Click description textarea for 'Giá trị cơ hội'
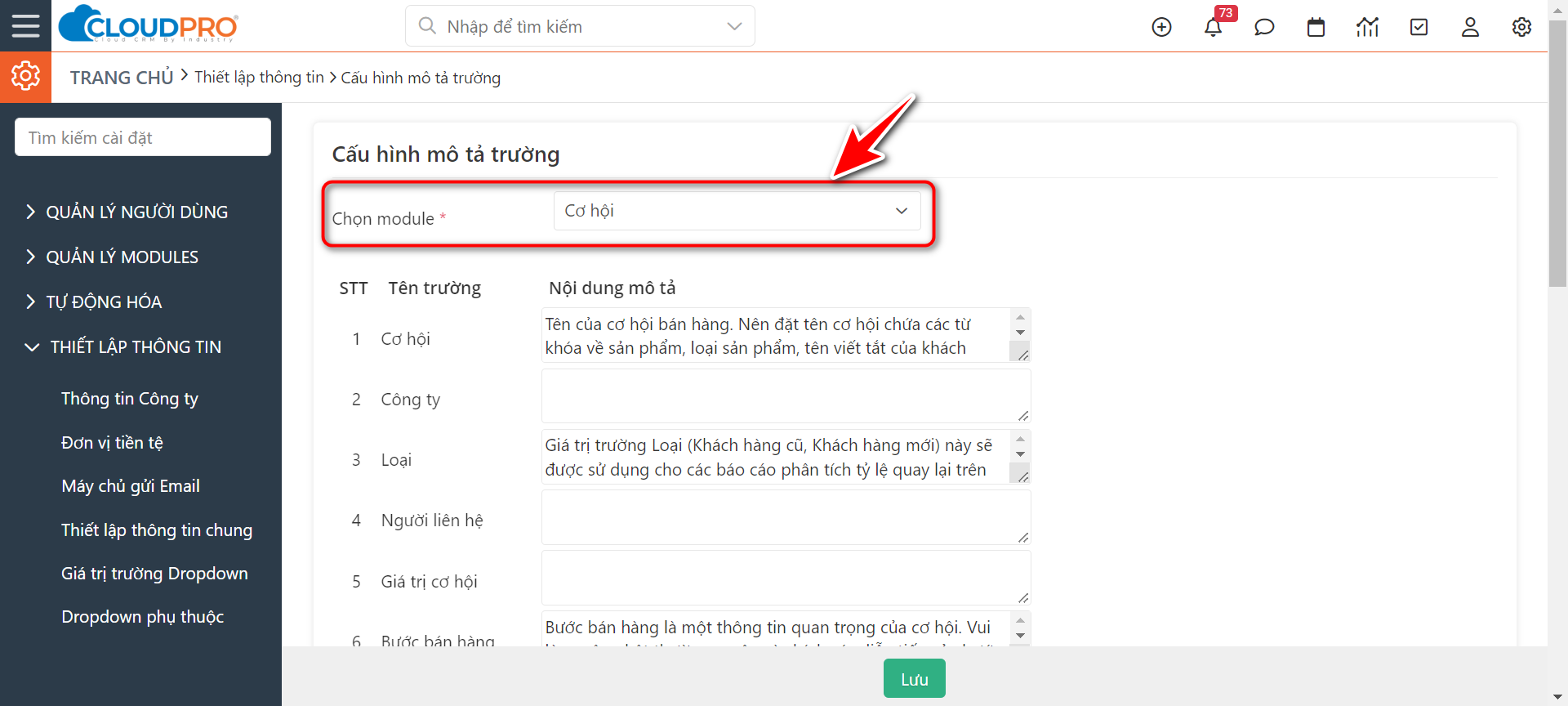The height and width of the screenshot is (706, 1568). click(786, 578)
